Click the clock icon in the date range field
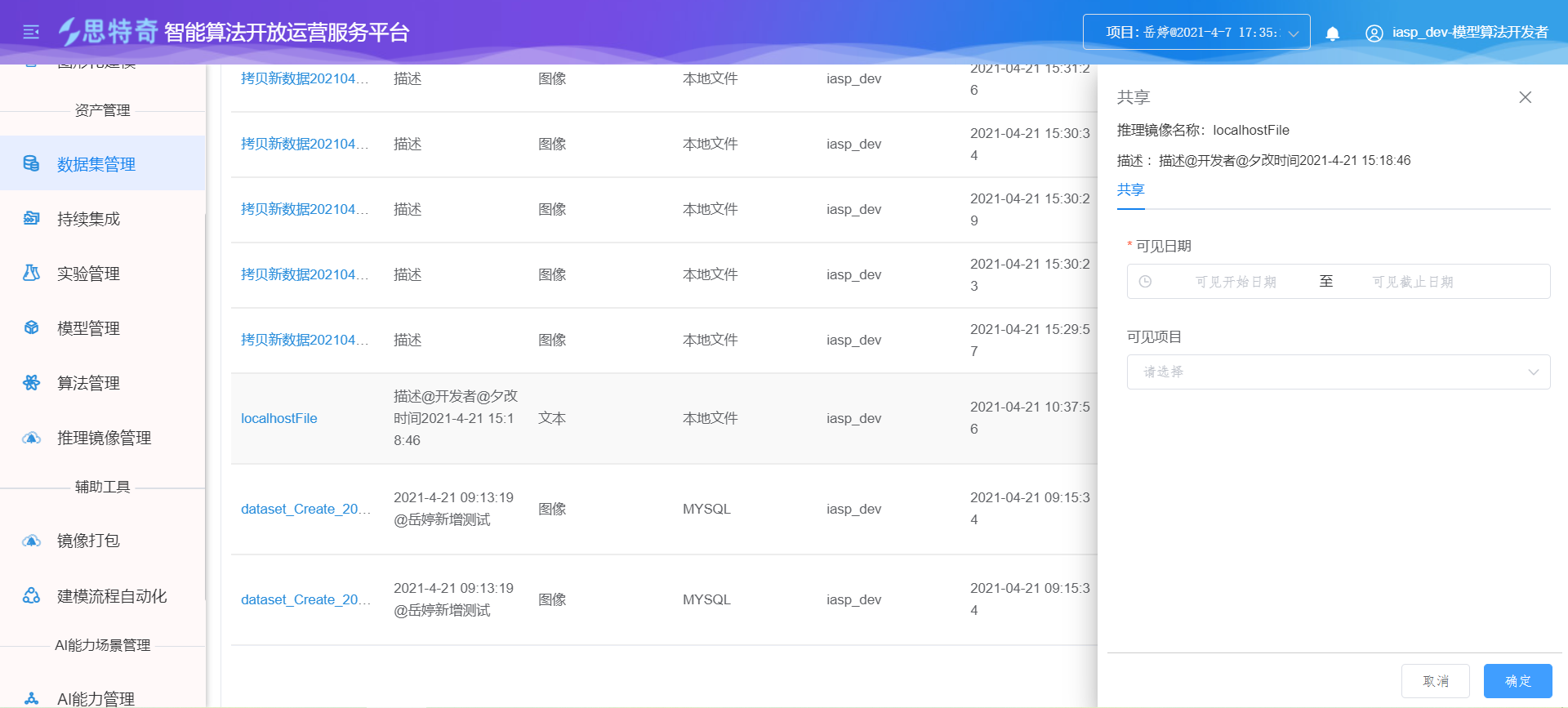This screenshot has height=708, width=1568. (1145, 282)
